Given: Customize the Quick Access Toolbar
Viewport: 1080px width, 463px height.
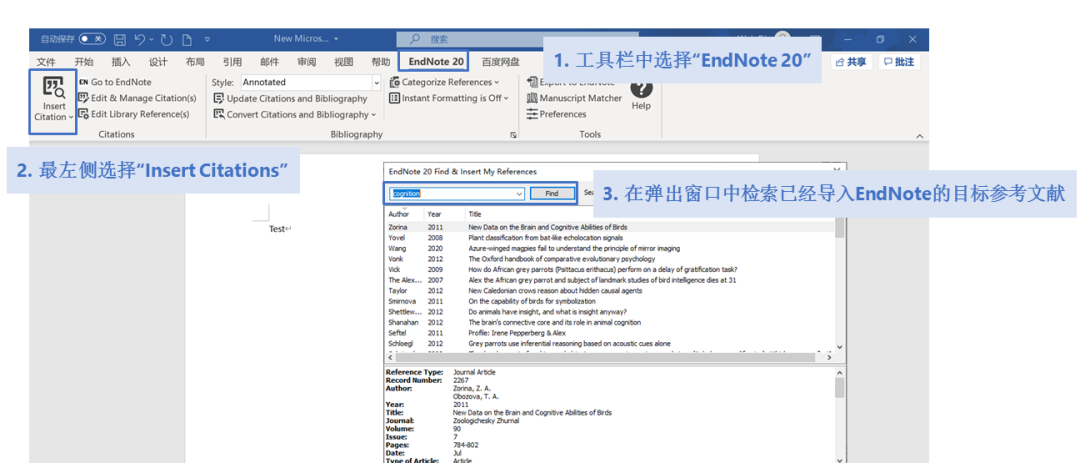Looking at the screenshot, I should [207, 39].
